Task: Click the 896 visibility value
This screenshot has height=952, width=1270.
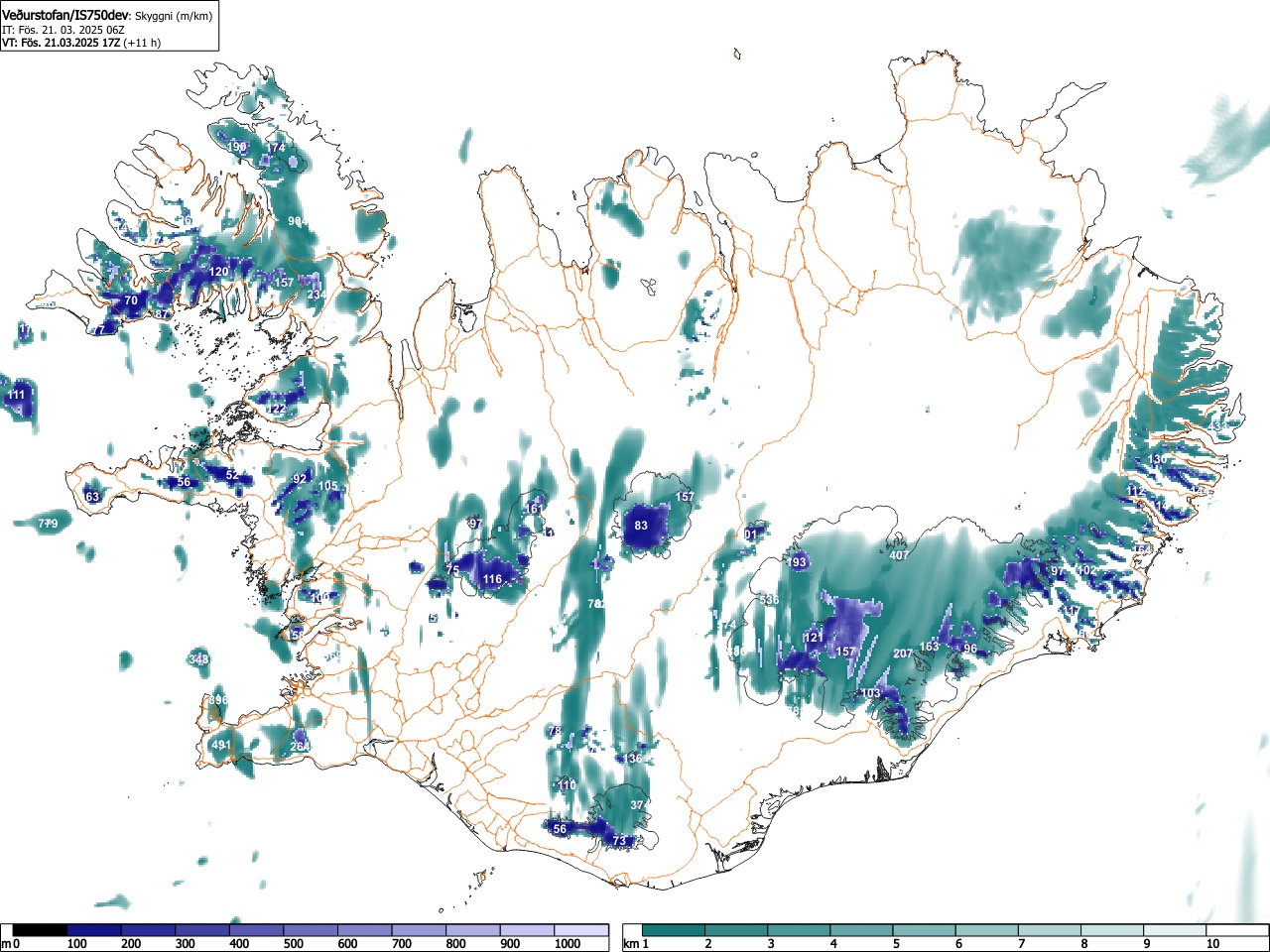Action: 219,700
